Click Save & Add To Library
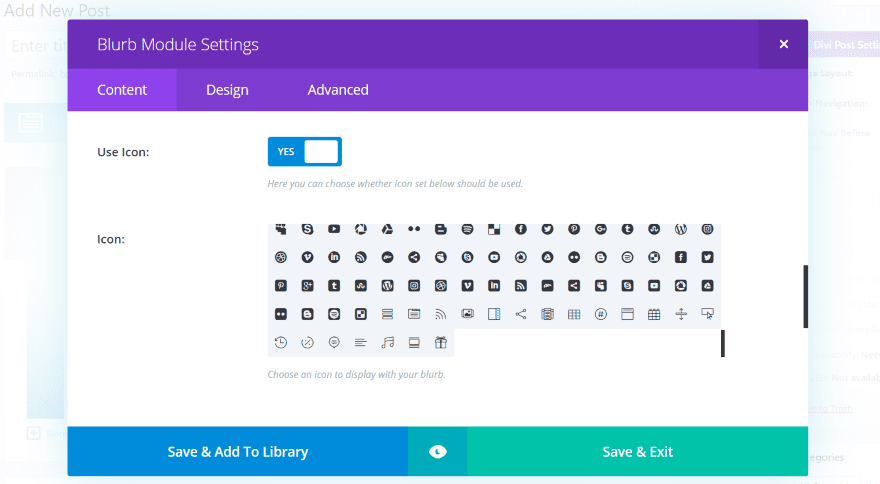Screen dimensions: 880x484 238,452
